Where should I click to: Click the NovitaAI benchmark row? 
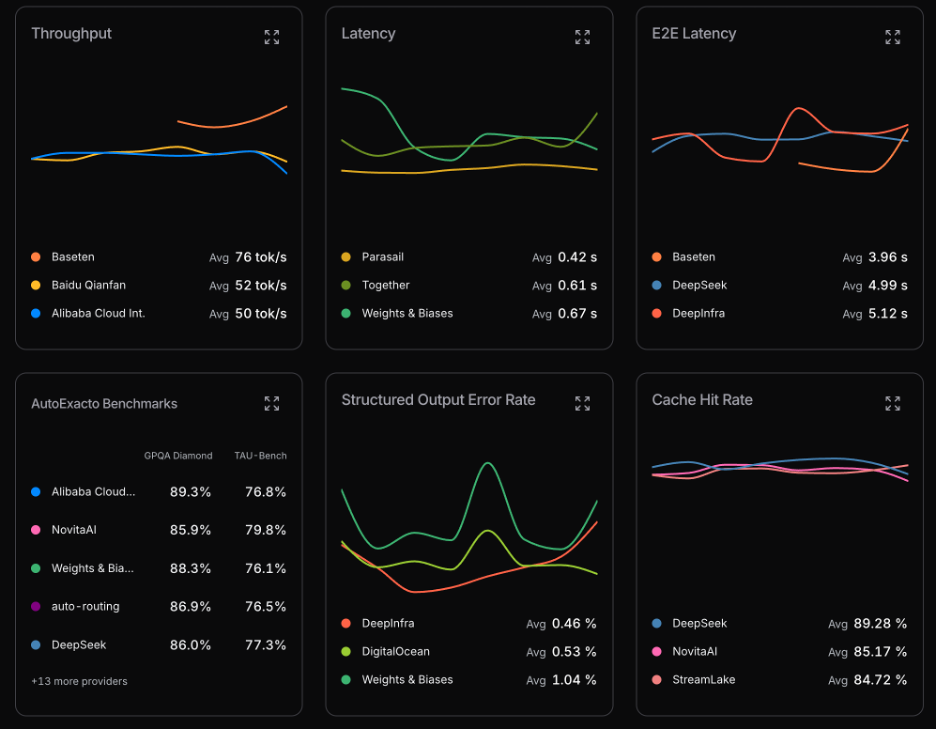pos(159,530)
